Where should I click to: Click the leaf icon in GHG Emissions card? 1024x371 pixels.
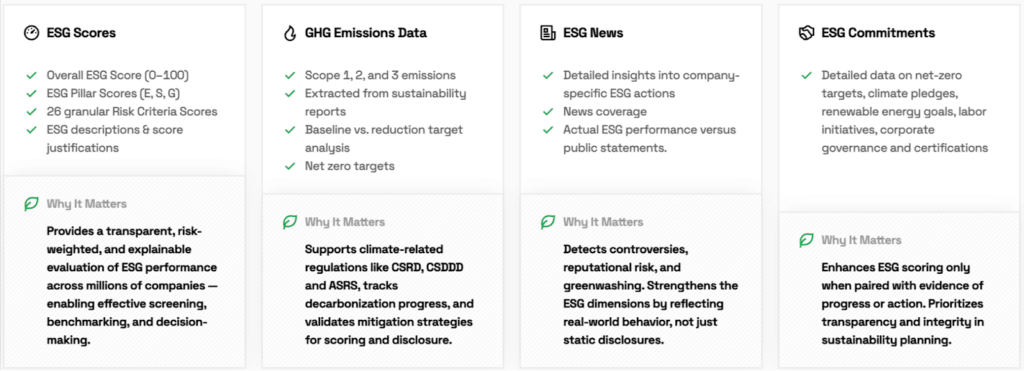290,222
